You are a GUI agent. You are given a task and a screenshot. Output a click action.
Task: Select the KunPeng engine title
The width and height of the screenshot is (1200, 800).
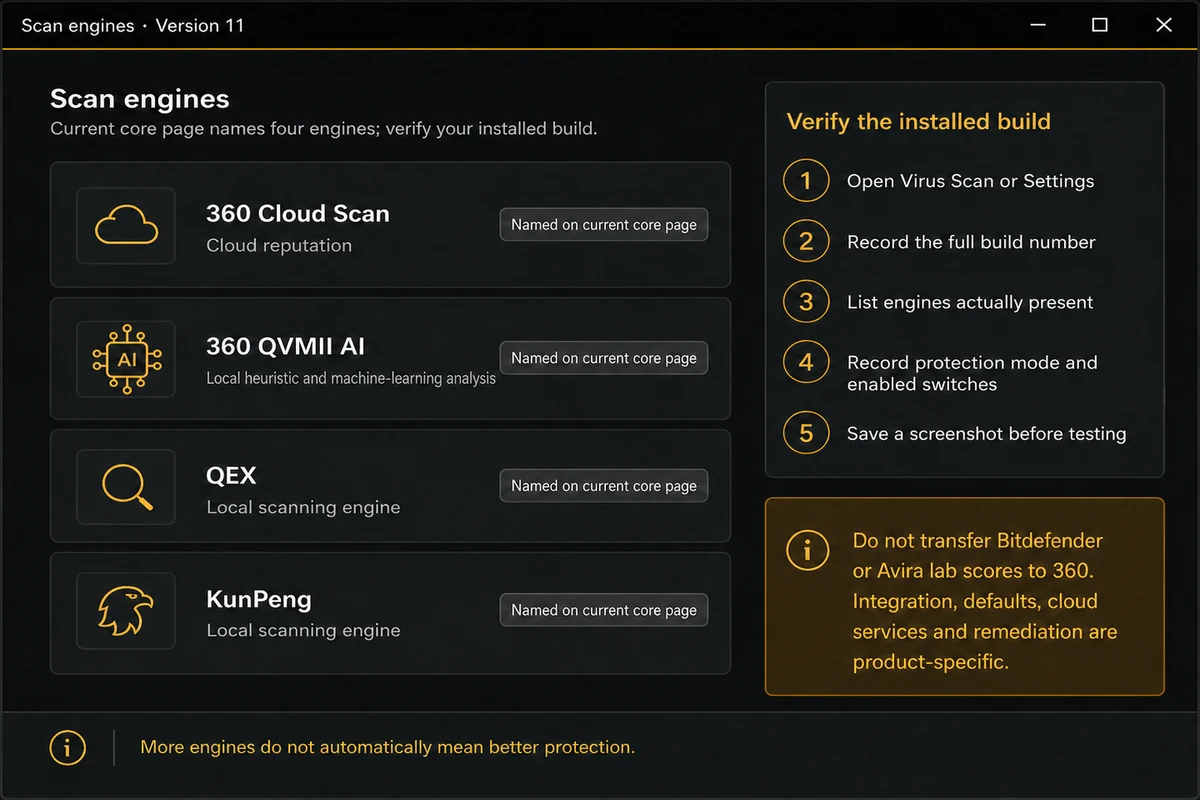pos(259,600)
